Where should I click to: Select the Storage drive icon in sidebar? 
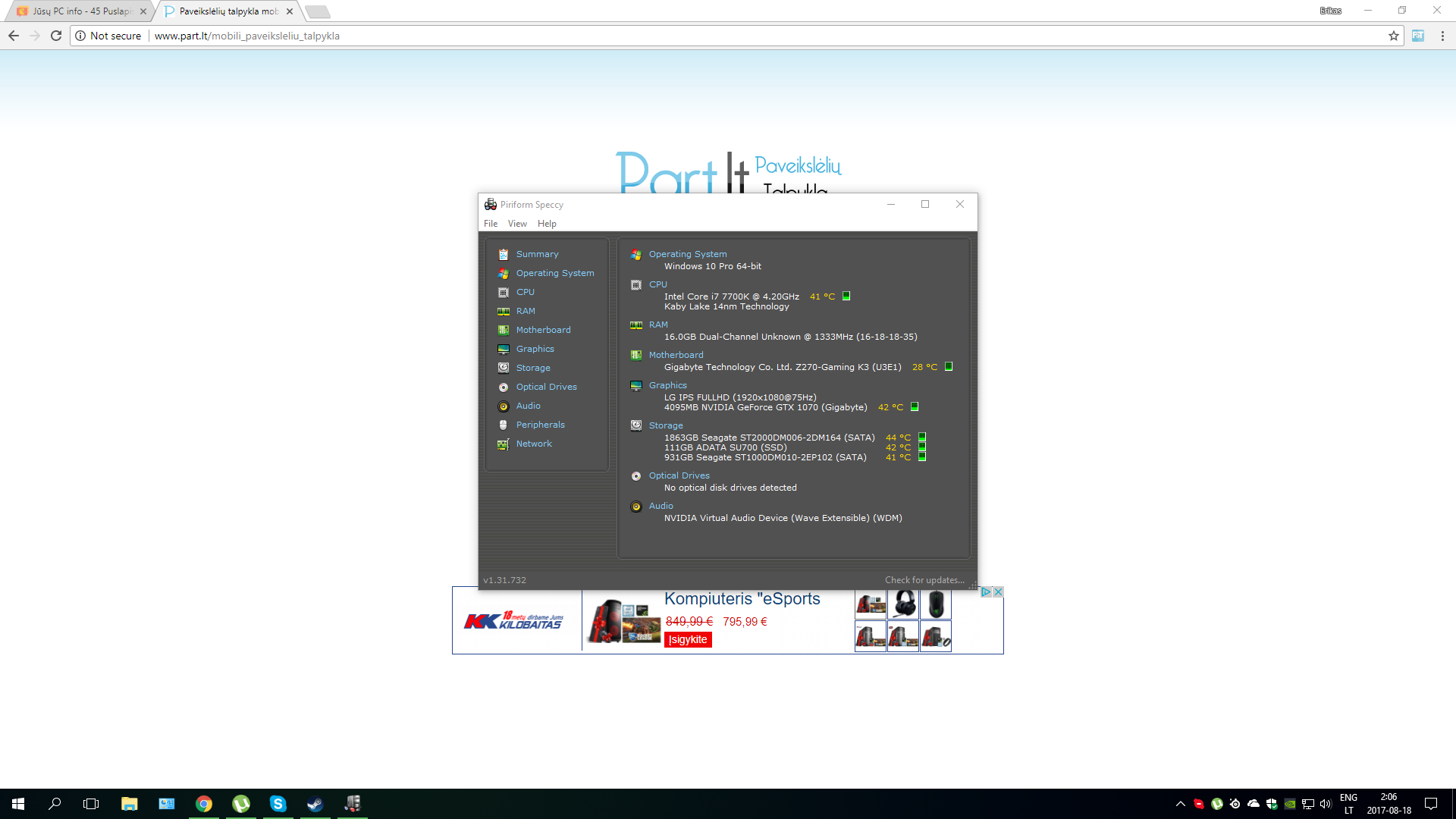503,368
